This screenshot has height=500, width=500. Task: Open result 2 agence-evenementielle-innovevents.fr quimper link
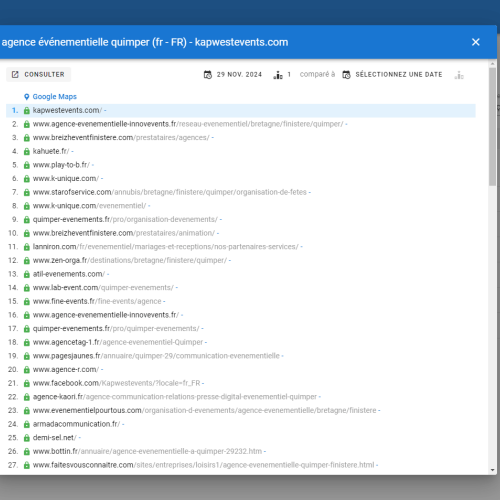pyautogui.click(x=188, y=124)
